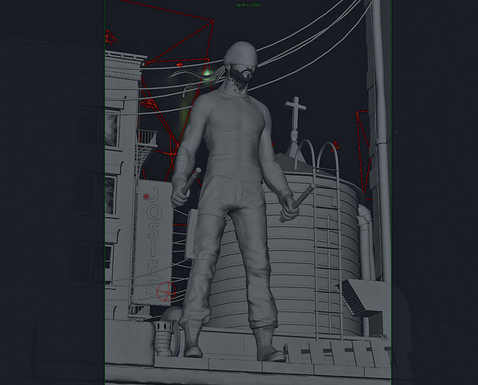
Task: Select the character's beanie hat mesh
Action: pos(240,53)
